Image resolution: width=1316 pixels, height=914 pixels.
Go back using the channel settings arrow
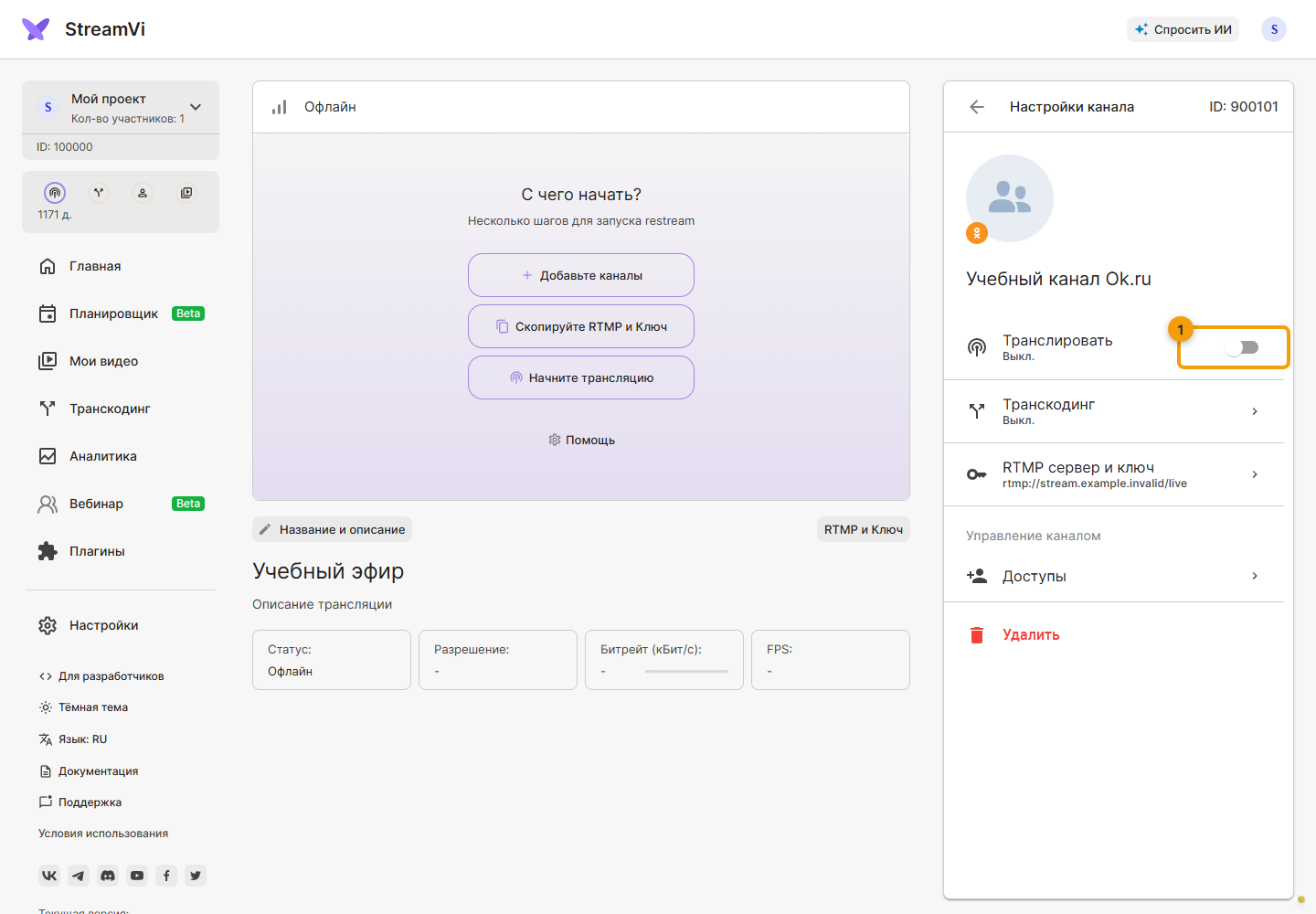pyautogui.click(x=977, y=107)
